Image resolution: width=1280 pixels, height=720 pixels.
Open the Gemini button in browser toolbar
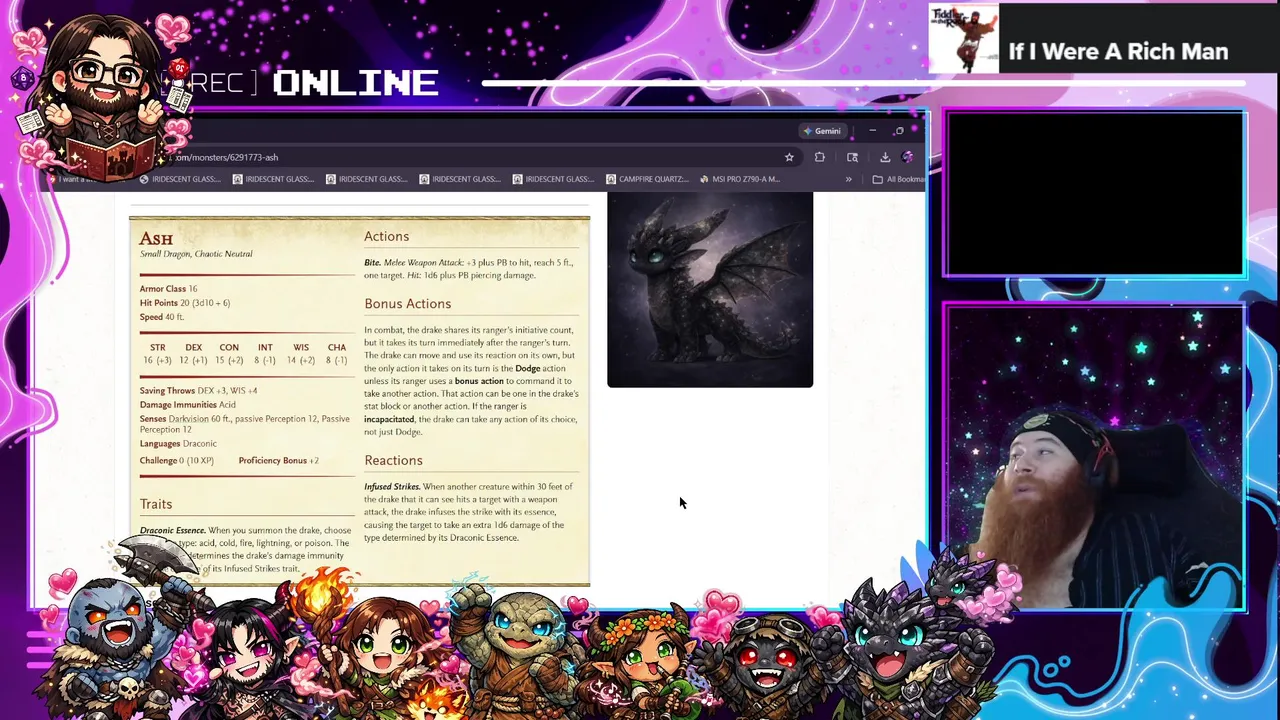pyautogui.click(x=823, y=131)
